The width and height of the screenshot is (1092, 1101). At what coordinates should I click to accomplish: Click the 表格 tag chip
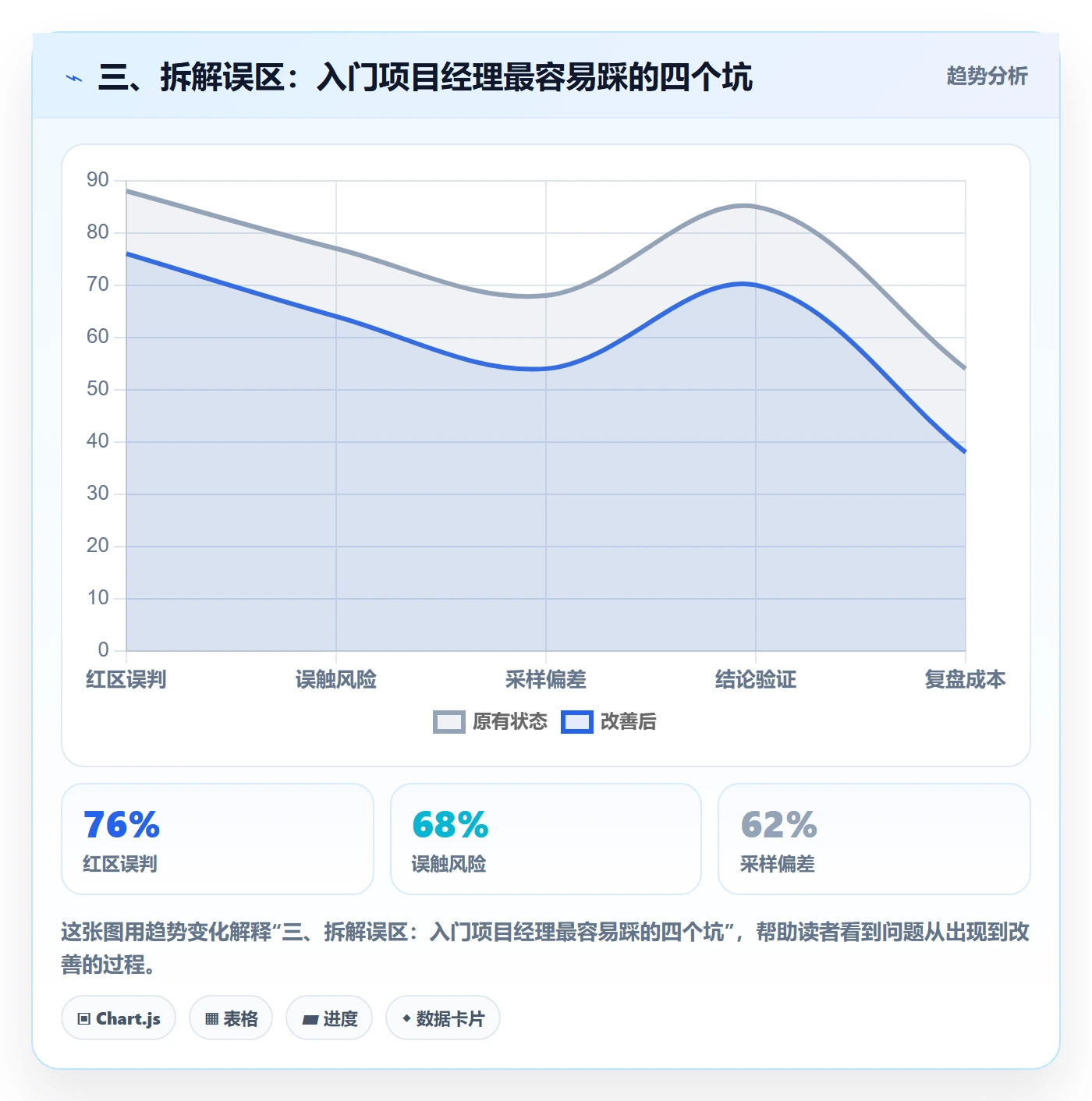pyautogui.click(x=231, y=1018)
